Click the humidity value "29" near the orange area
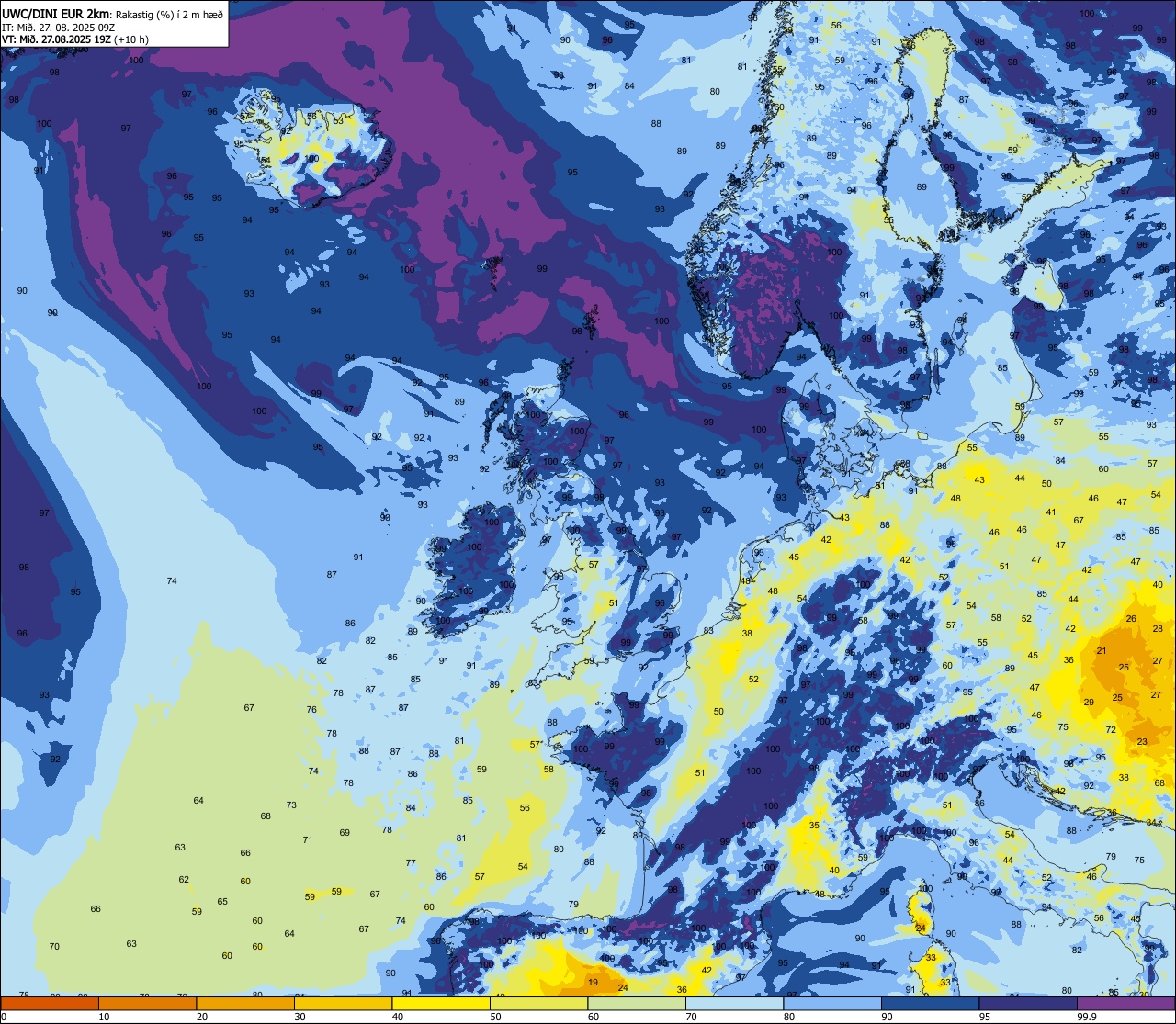 tap(1089, 703)
